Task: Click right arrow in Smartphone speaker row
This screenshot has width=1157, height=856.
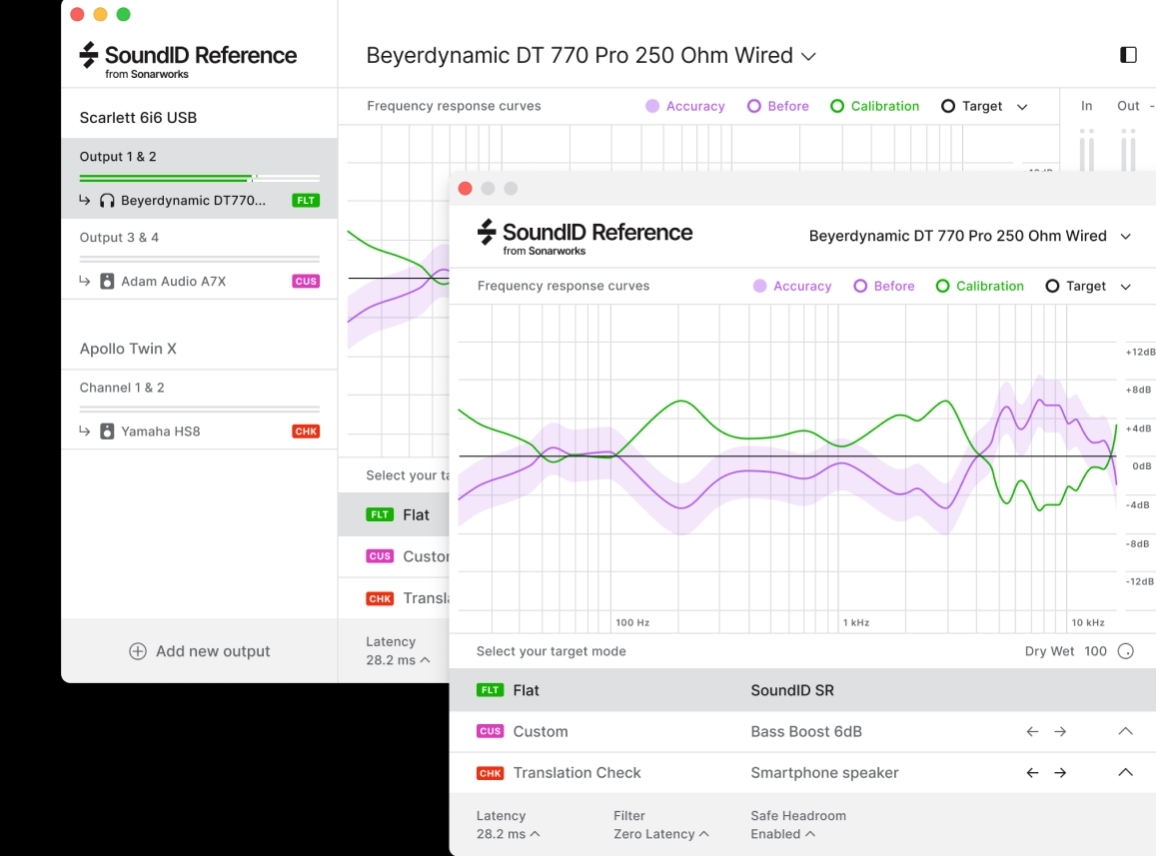Action: click(x=1060, y=773)
